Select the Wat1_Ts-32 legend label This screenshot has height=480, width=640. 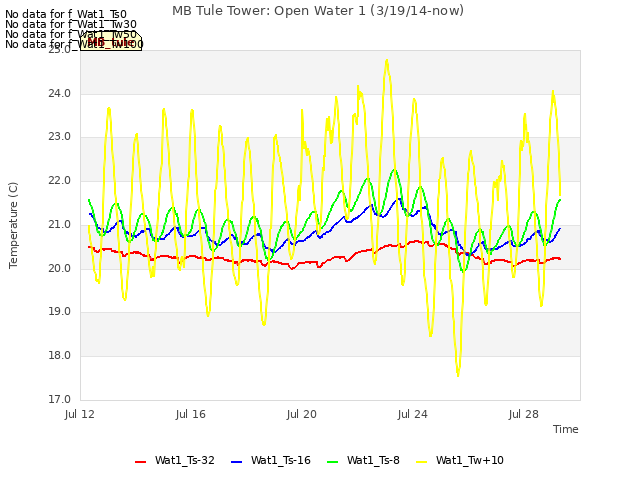coord(184,460)
